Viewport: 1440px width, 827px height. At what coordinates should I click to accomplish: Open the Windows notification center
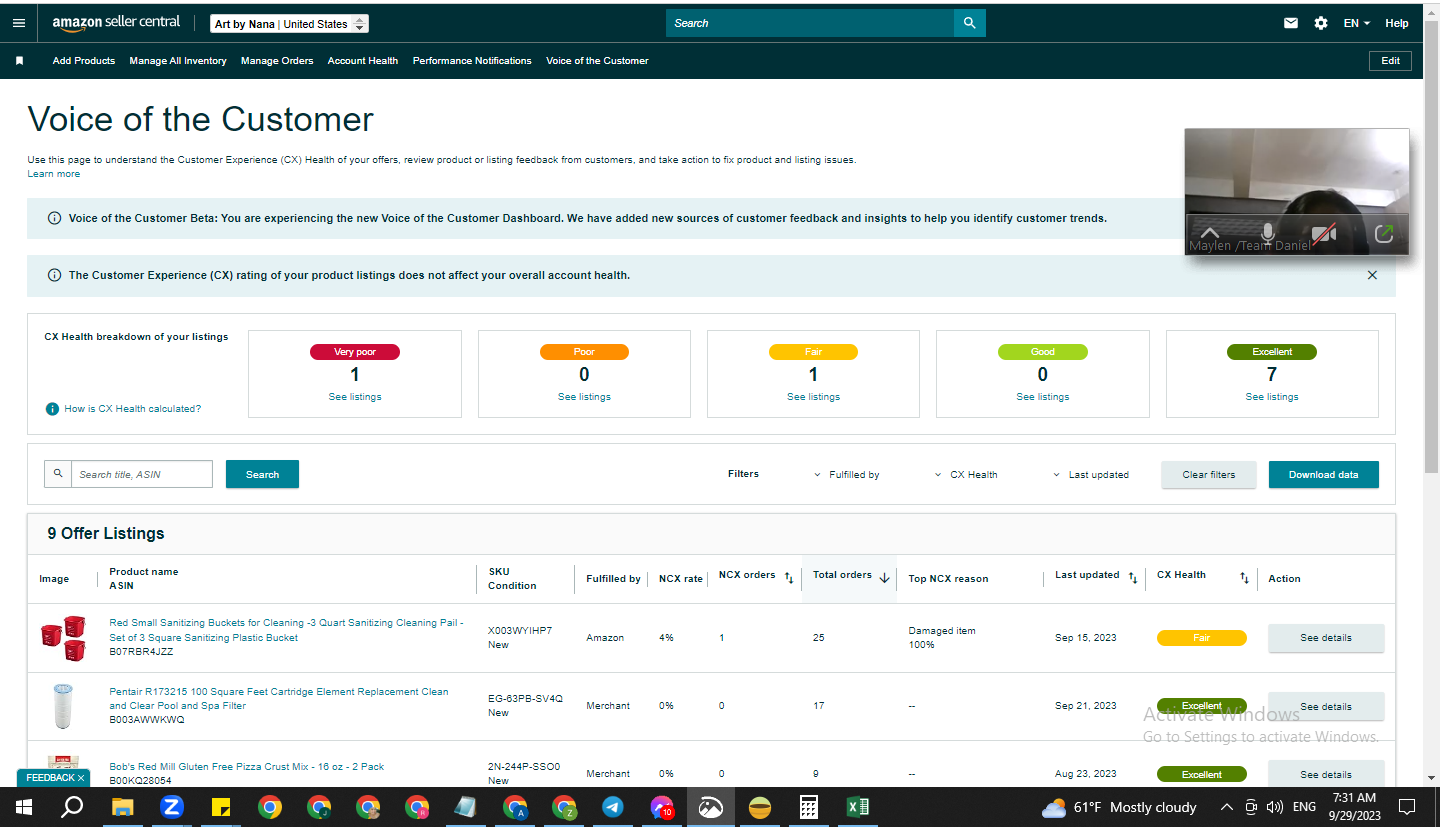pos(1407,807)
